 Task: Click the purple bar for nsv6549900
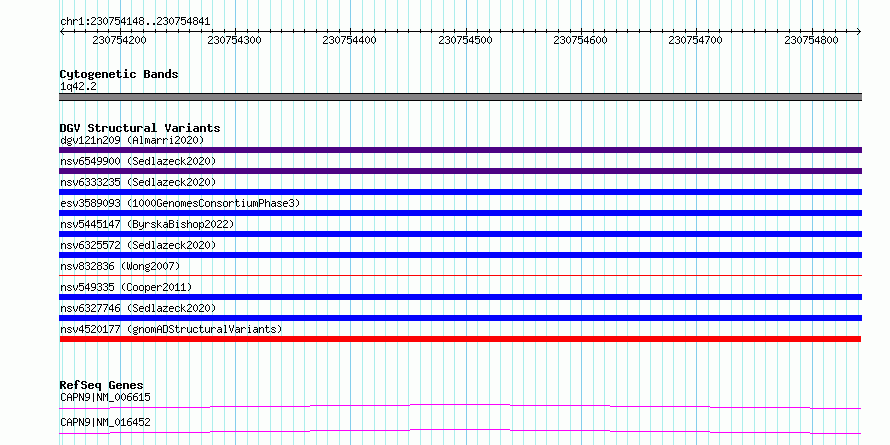pyautogui.click(x=460, y=171)
